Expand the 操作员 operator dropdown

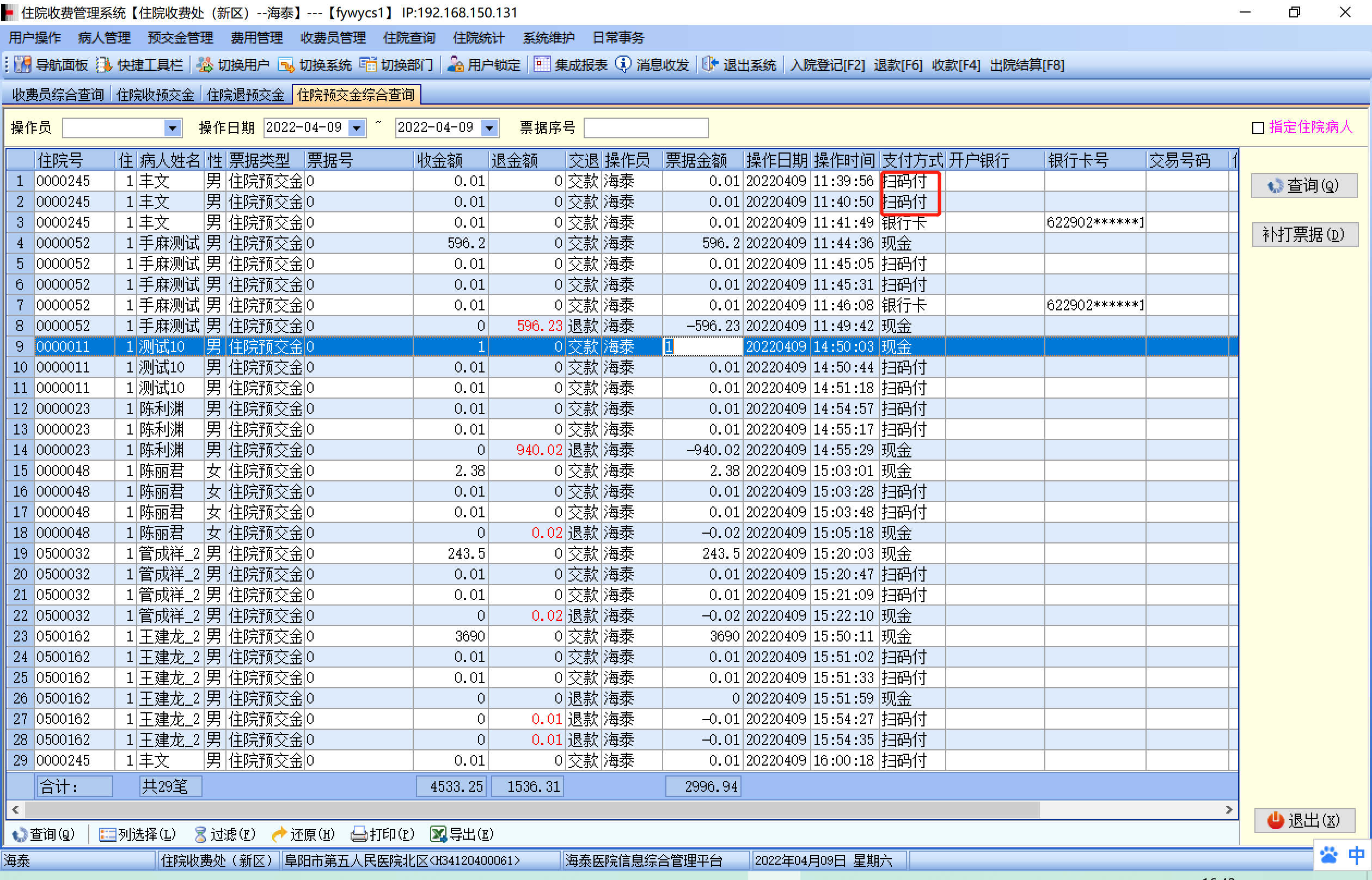coord(172,128)
